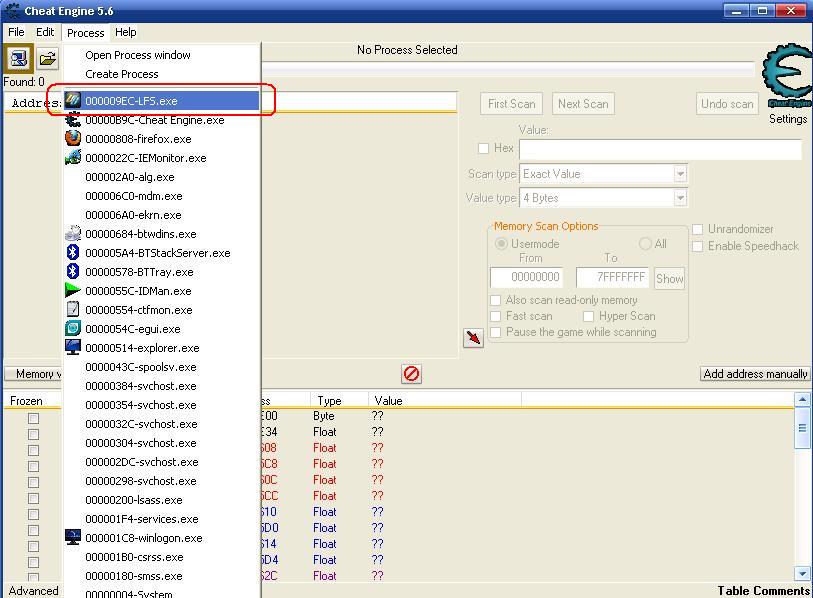813x598 pixels.
Task: Click the btwdins.exe icon
Action: pyautogui.click(x=73, y=233)
